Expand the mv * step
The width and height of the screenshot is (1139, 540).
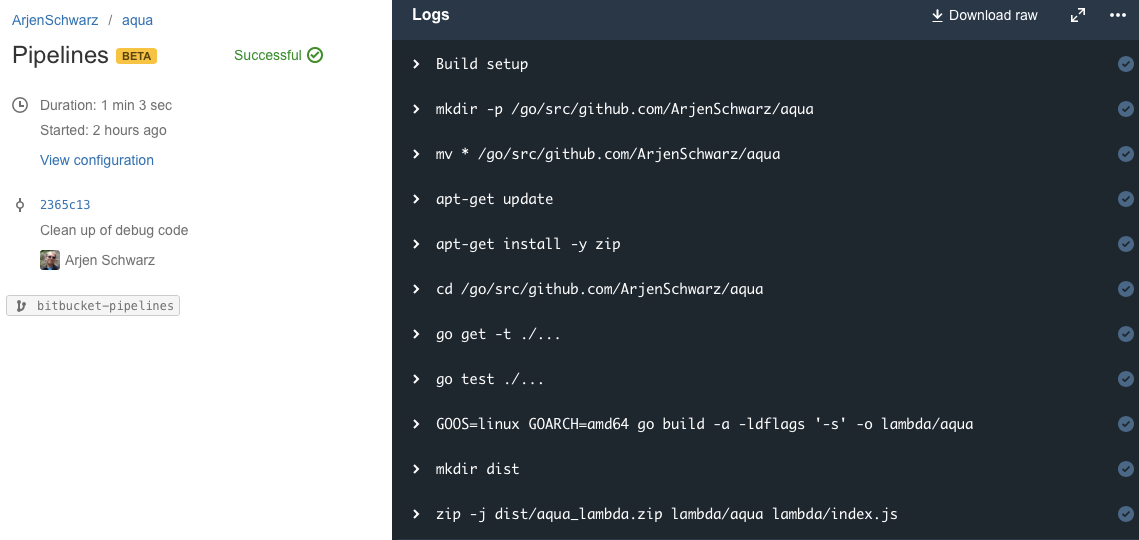[416, 154]
